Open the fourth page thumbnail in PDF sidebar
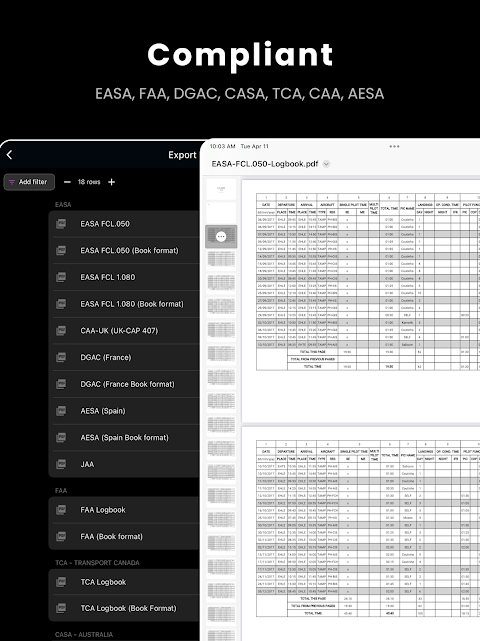Screen dimensions: 480x641 [221, 259]
